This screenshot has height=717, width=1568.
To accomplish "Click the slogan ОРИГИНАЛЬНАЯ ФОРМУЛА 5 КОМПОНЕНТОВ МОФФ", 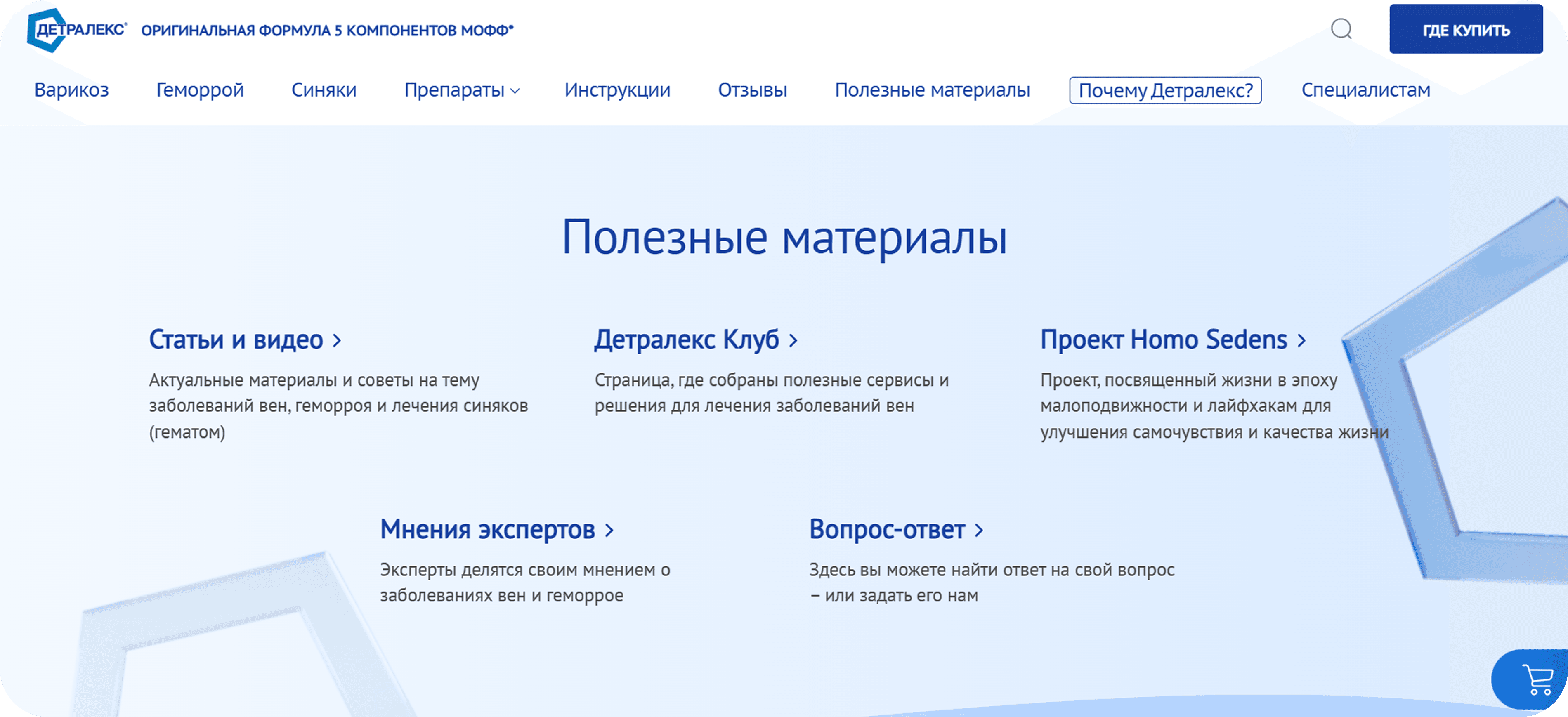I will 328,31.
